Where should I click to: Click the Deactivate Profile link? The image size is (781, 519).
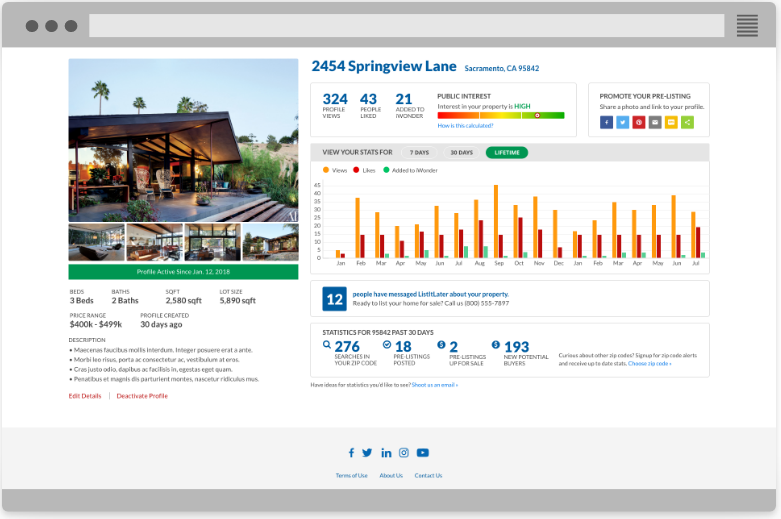click(142, 396)
